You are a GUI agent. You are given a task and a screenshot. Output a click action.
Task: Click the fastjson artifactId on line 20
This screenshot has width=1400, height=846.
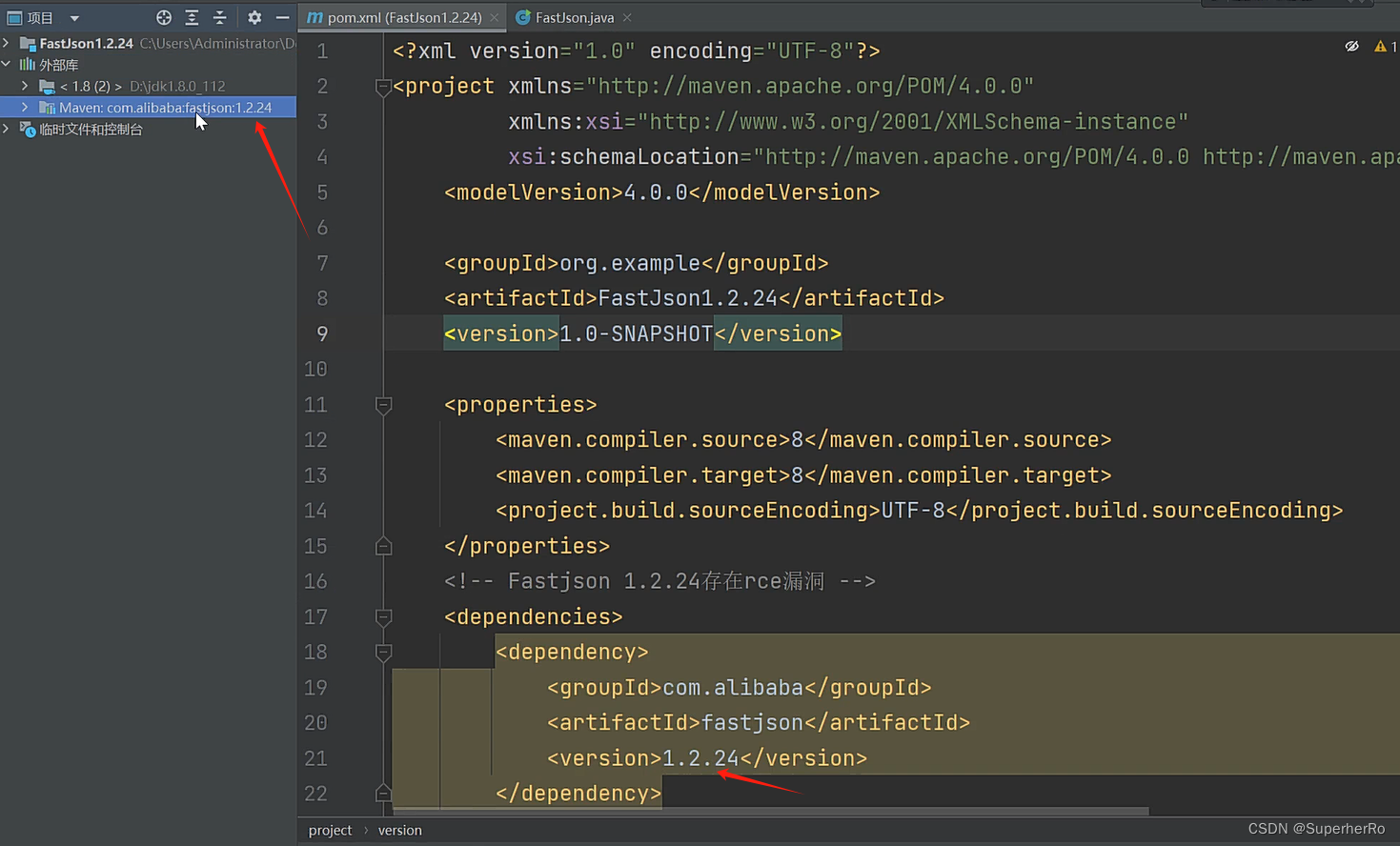tap(753, 723)
